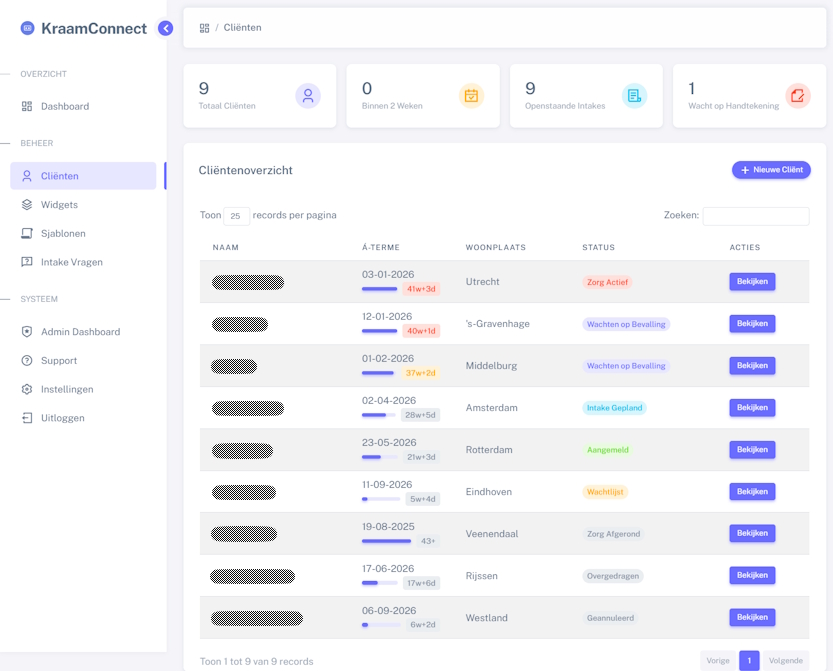Open the records per pagina selector
833x671 pixels.
pos(236,216)
